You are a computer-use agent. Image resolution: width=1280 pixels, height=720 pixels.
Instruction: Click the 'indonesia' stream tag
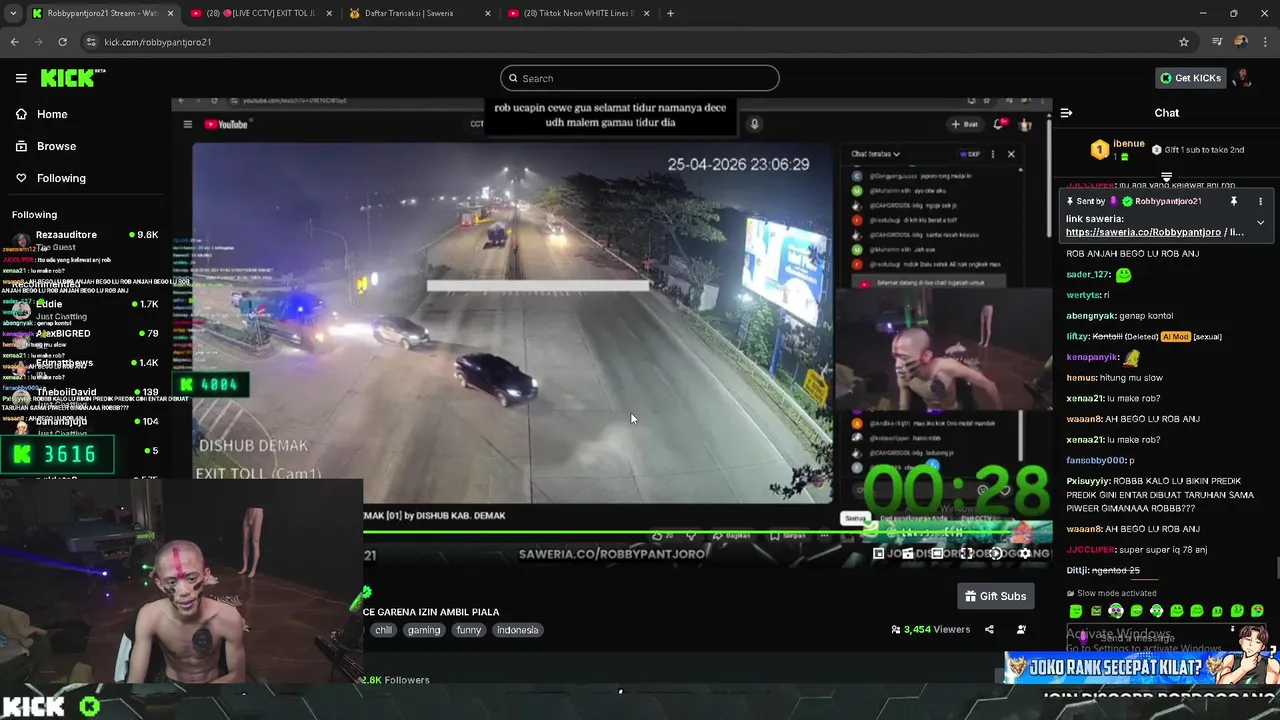[x=518, y=630]
